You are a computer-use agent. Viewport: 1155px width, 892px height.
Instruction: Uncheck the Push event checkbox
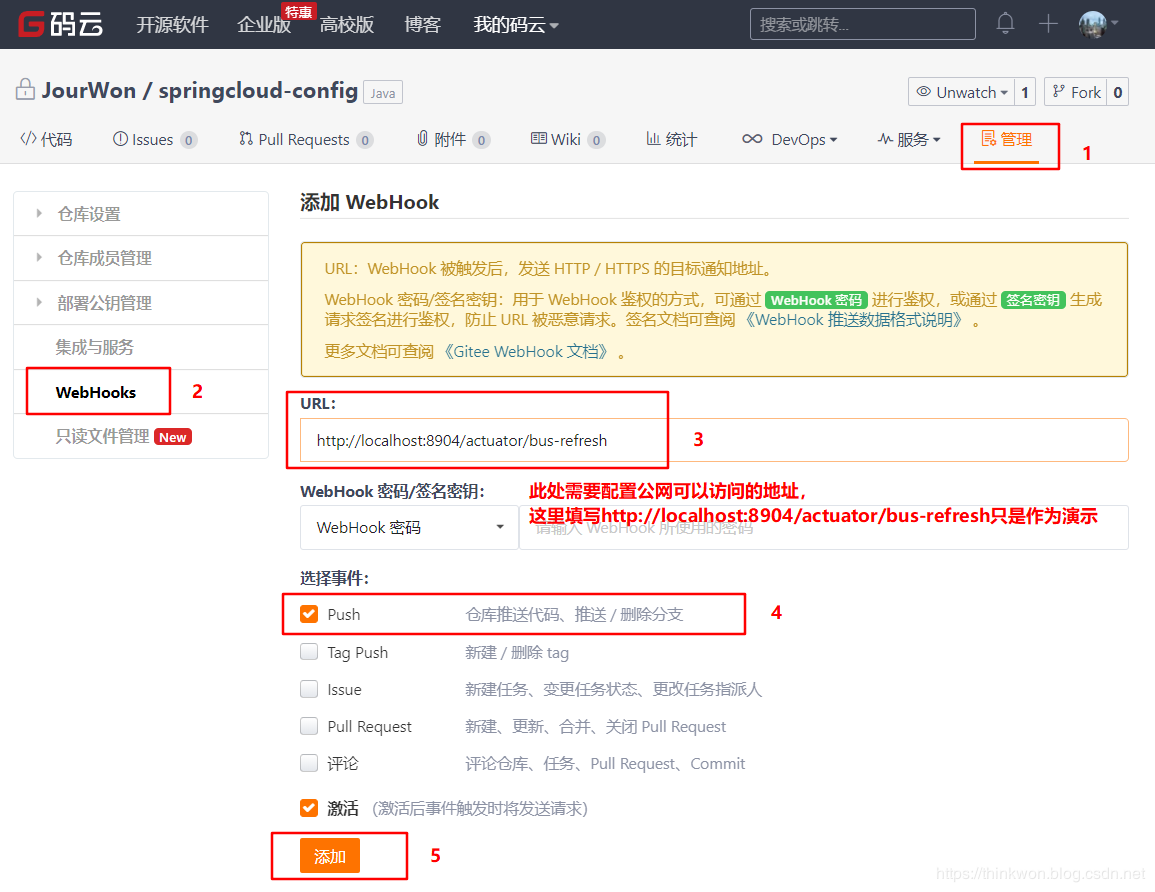click(310, 614)
